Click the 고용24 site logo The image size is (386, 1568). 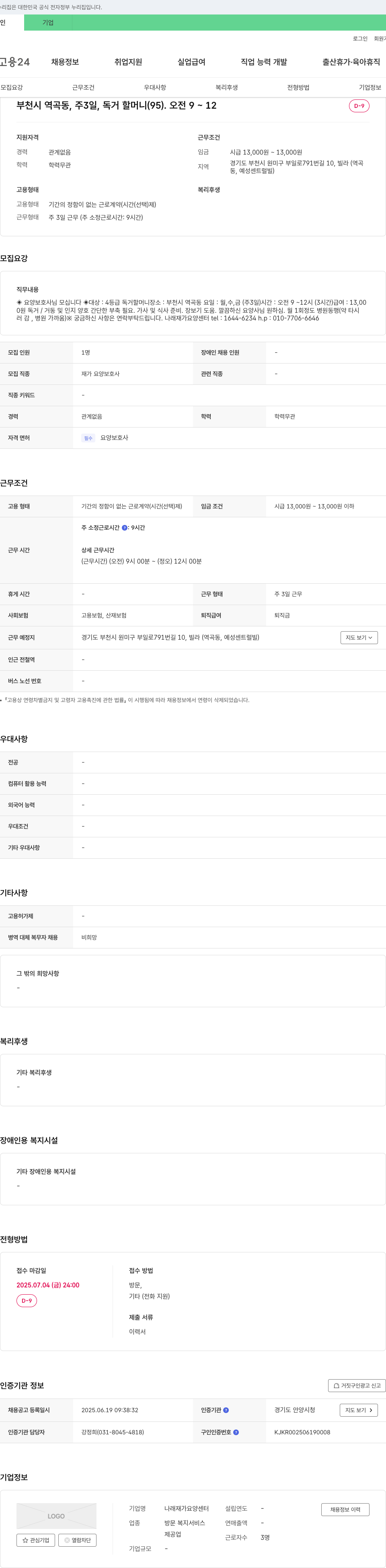pyautogui.click(x=14, y=62)
